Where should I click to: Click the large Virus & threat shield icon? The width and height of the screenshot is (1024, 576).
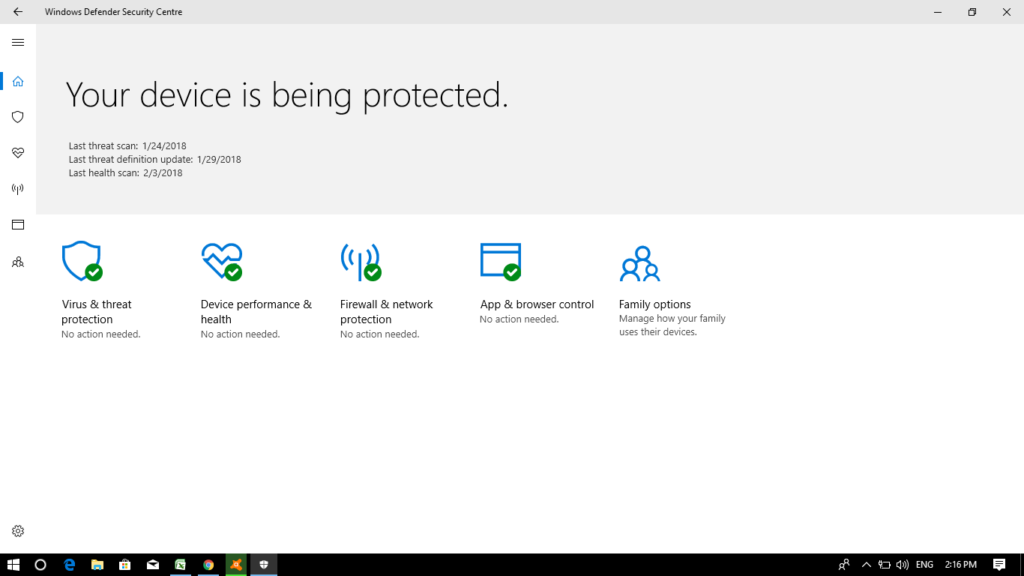82,261
